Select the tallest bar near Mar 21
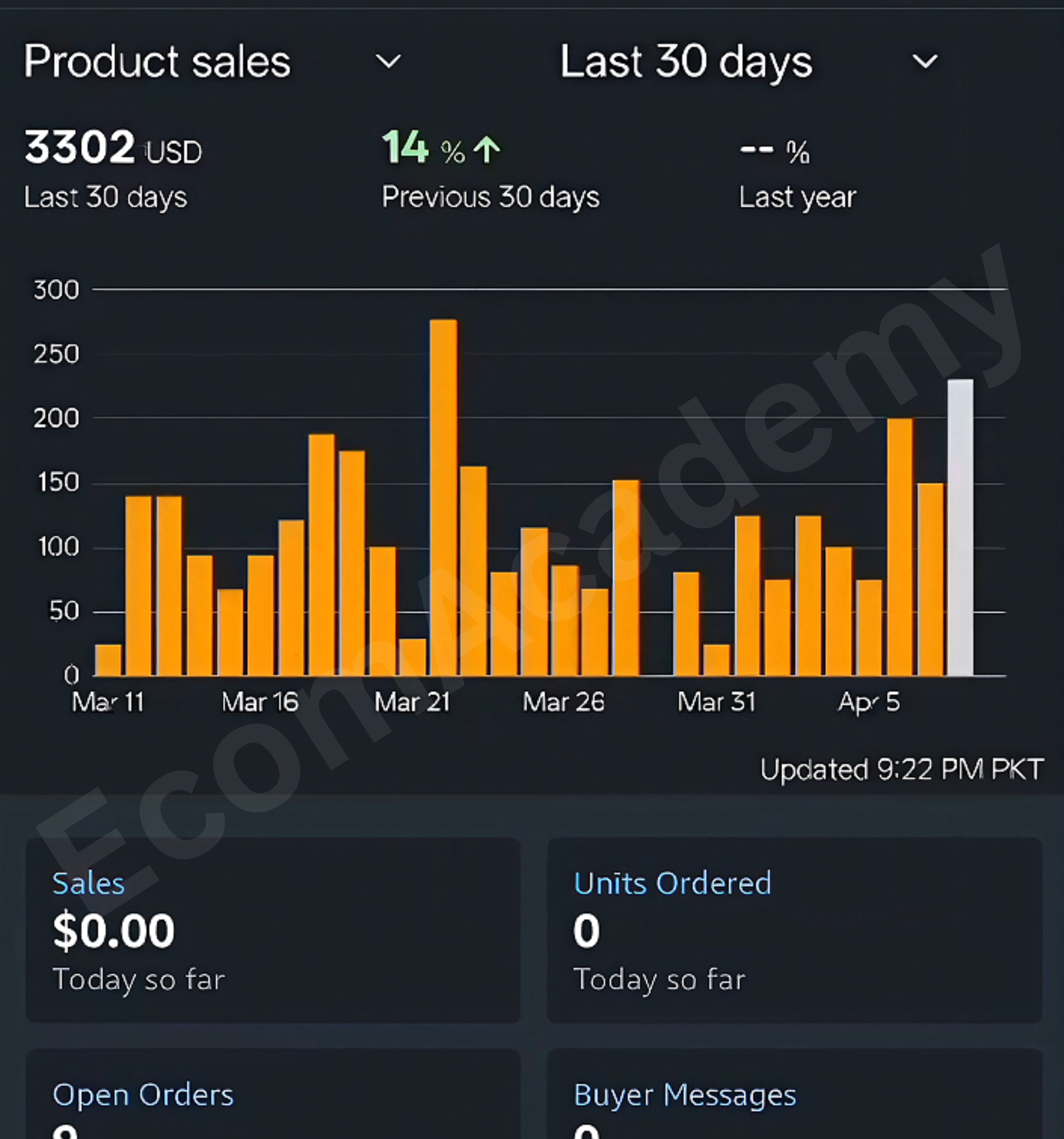Viewport: 1064px width, 1139px height. tap(444, 497)
